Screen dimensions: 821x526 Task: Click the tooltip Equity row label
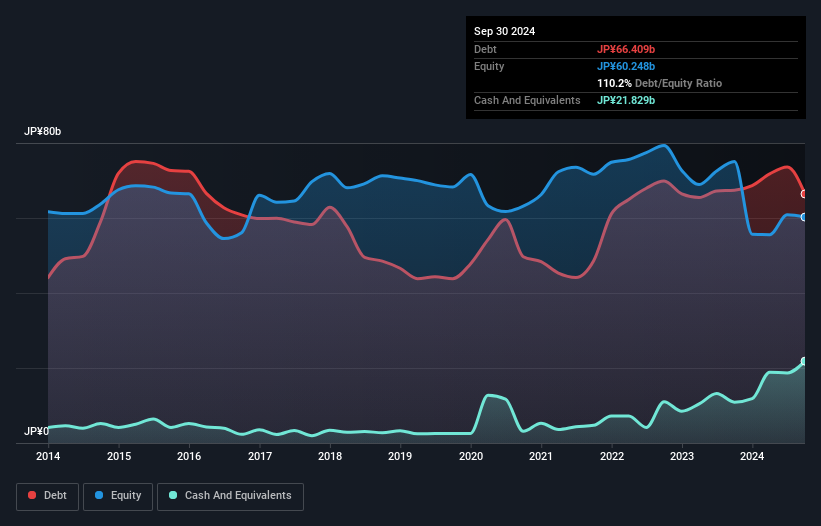coord(489,66)
